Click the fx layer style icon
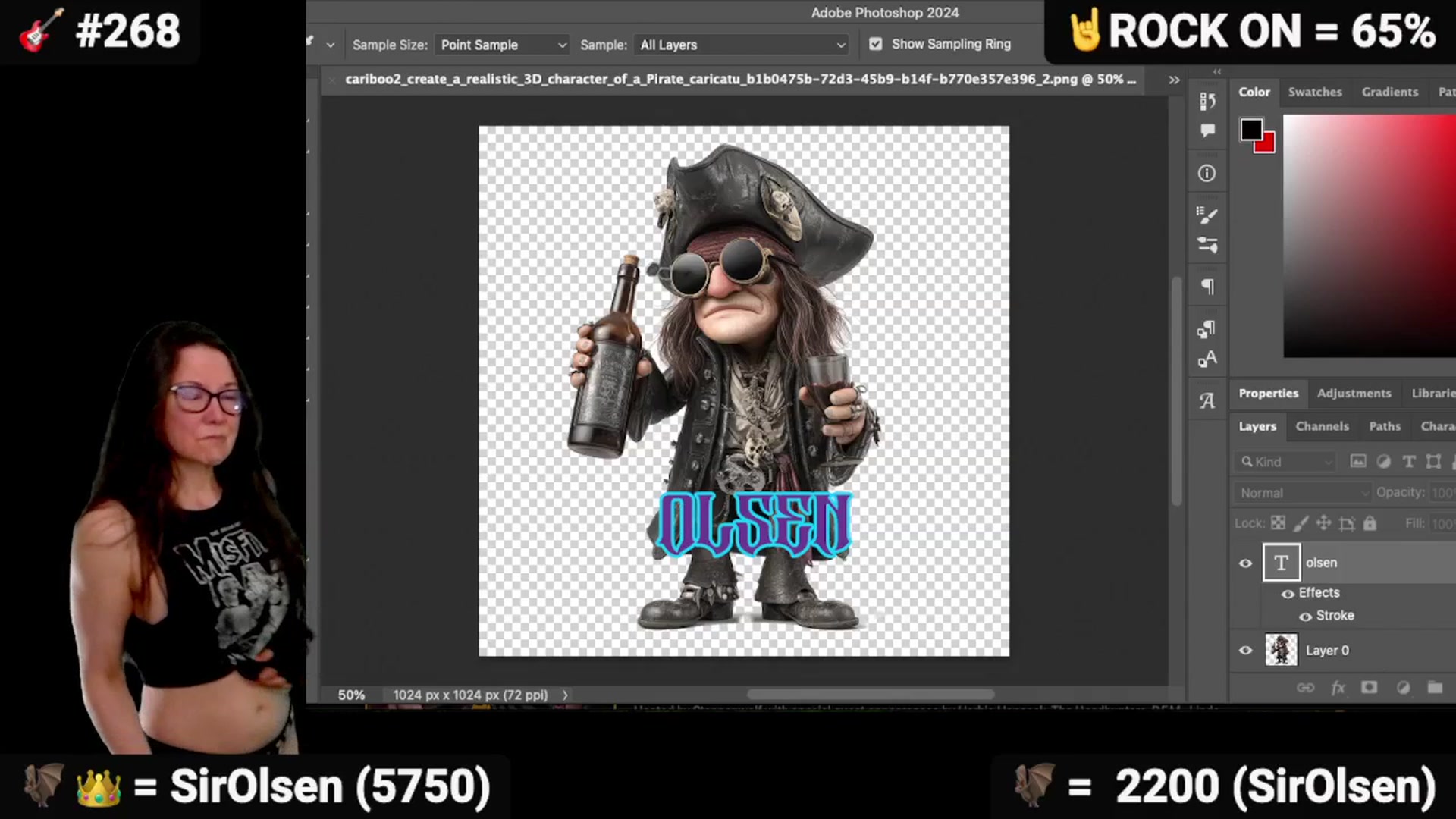Viewport: 1456px width, 819px height. click(1338, 688)
